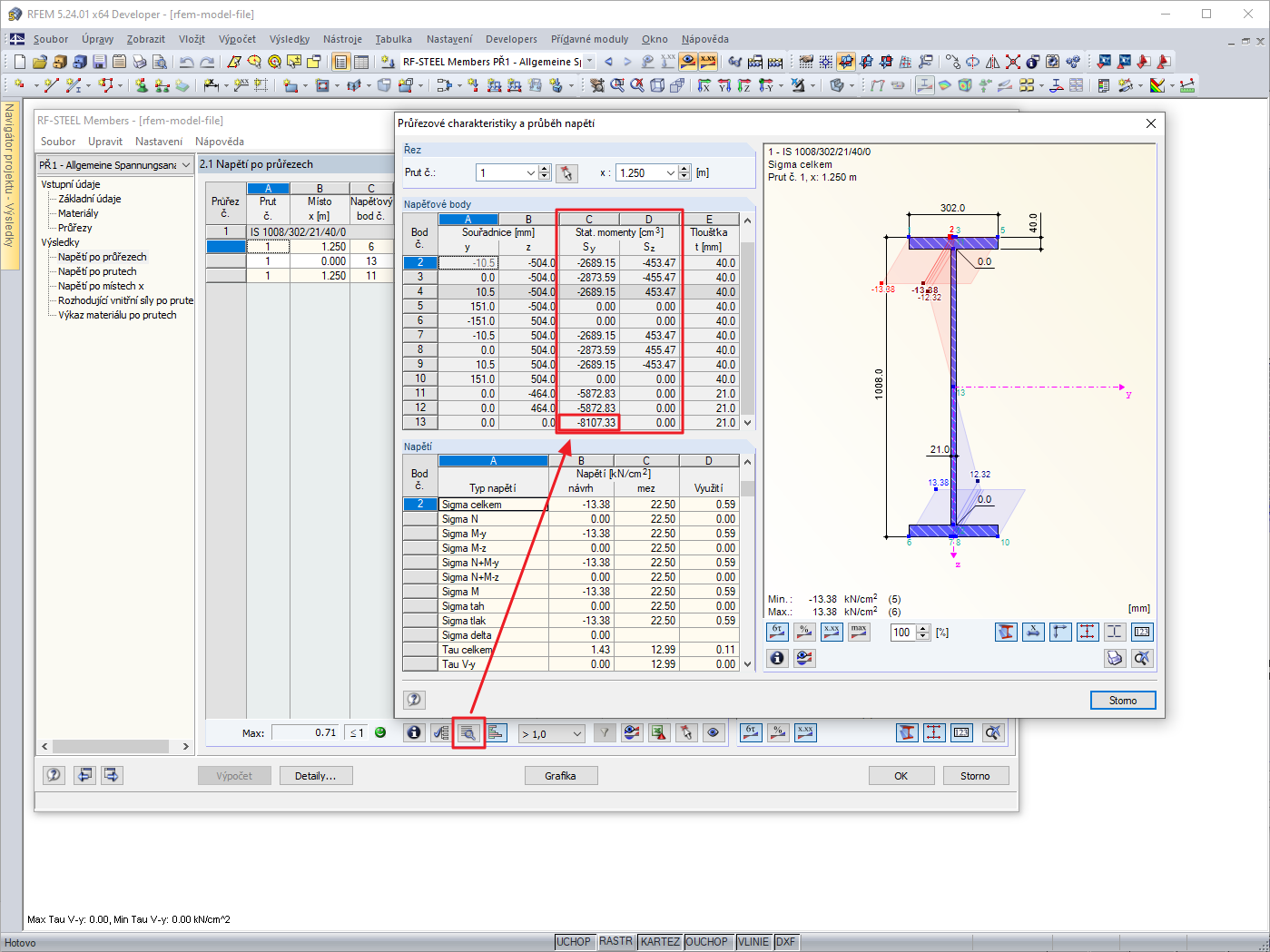Redo the last undone action
Screen dimensions: 1270x952
pos(207,62)
